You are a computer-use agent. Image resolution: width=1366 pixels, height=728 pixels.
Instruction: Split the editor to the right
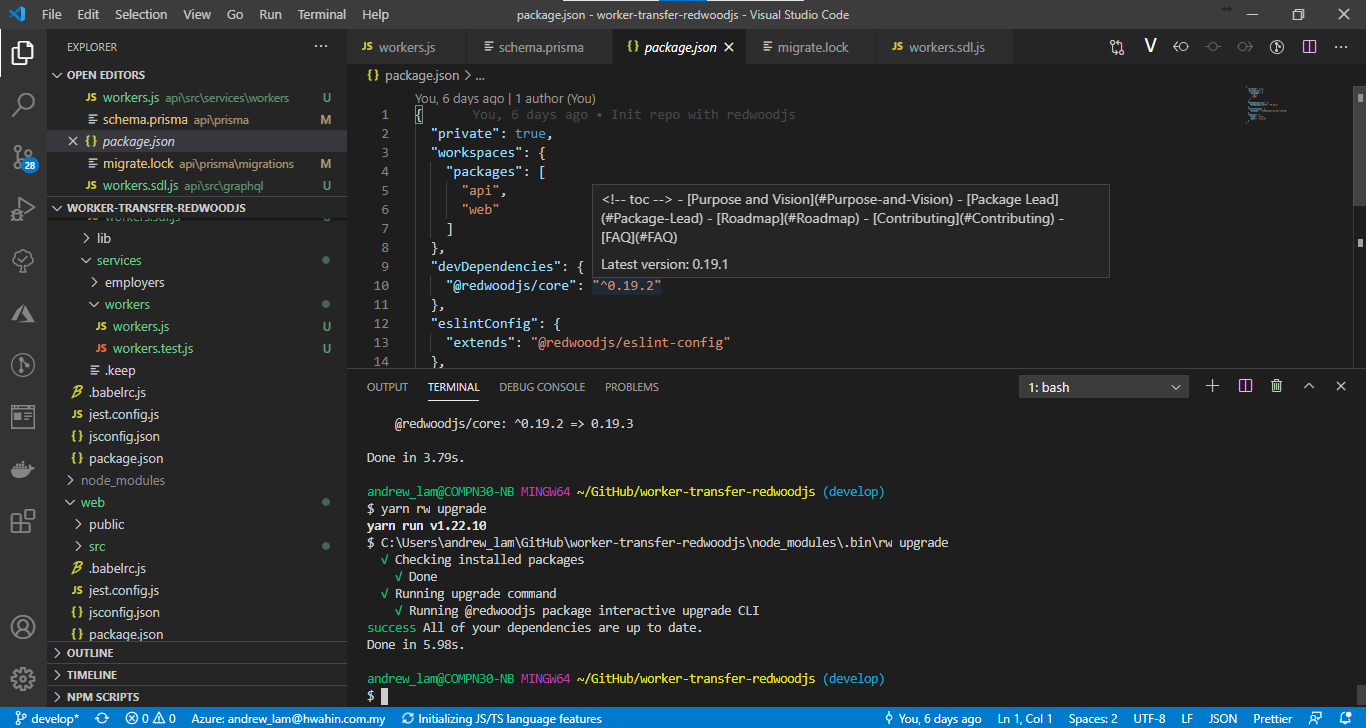[1309, 47]
